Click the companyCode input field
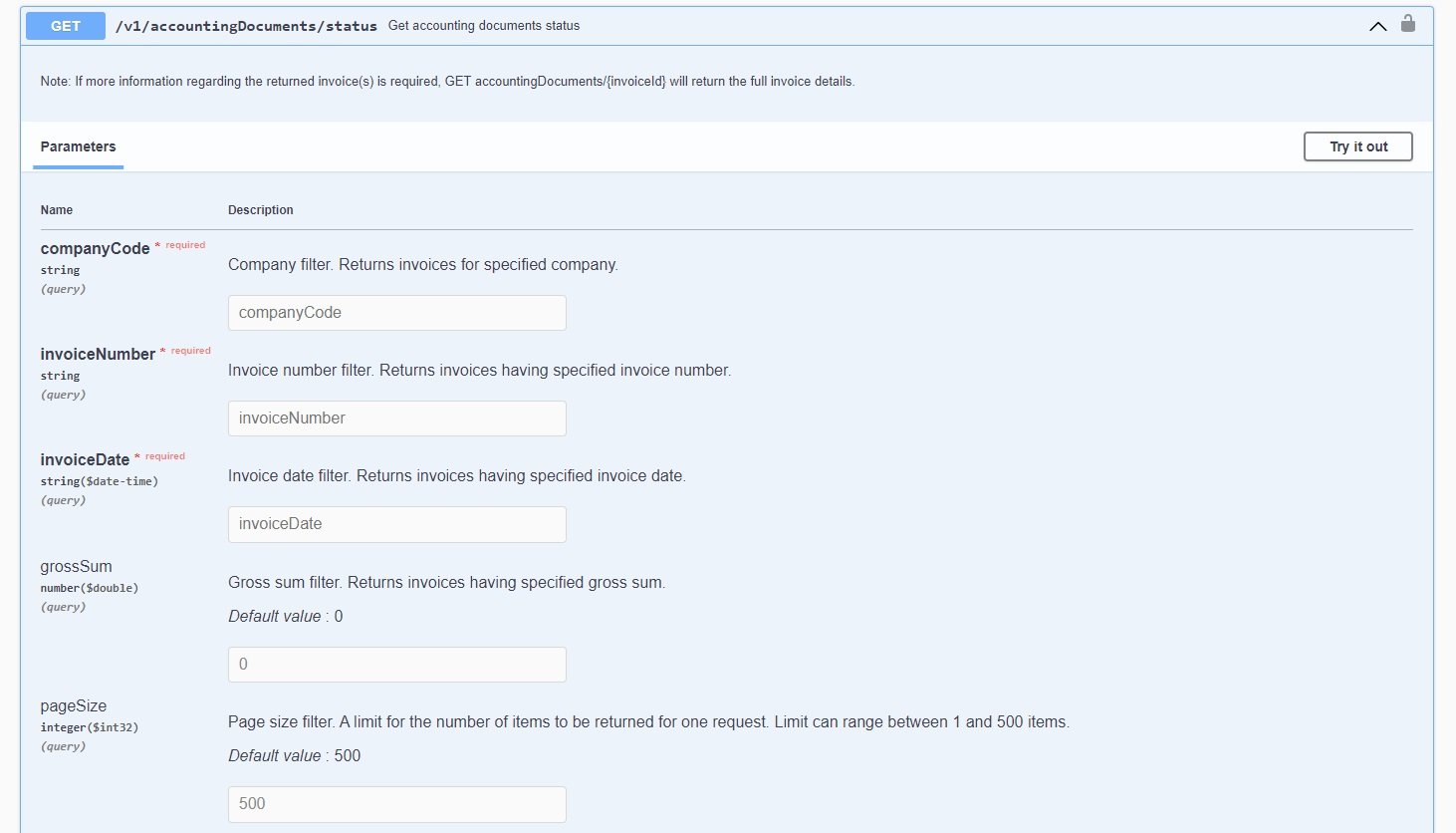Viewport: 1456px width, 833px height. [x=397, y=313]
